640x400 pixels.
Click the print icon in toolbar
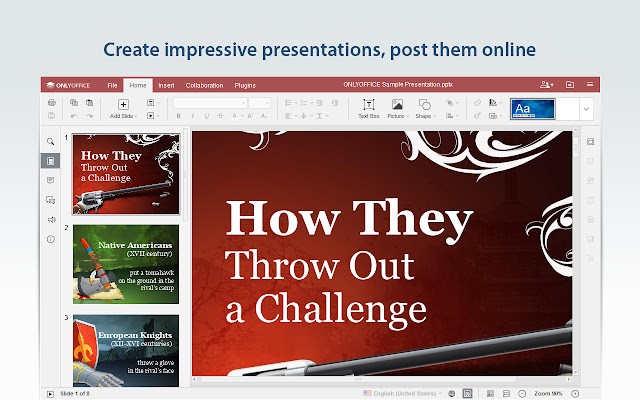click(x=52, y=103)
